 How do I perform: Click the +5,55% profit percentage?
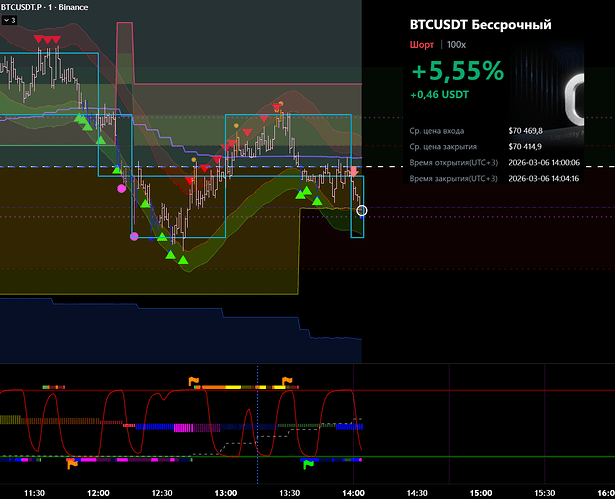(457, 70)
